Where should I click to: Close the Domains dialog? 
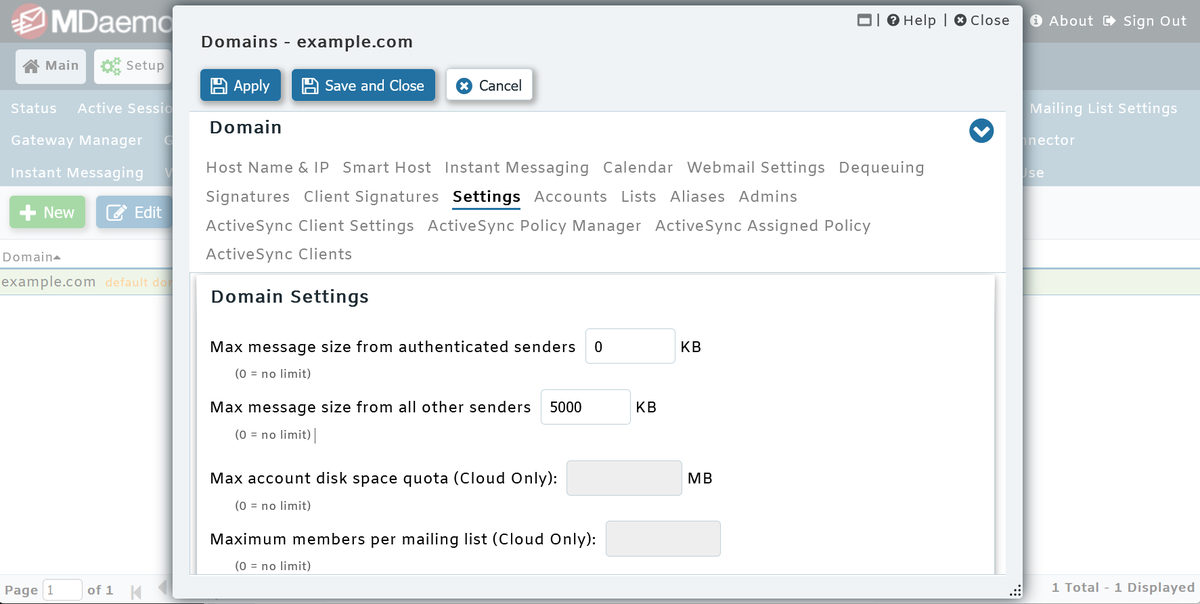(x=982, y=20)
